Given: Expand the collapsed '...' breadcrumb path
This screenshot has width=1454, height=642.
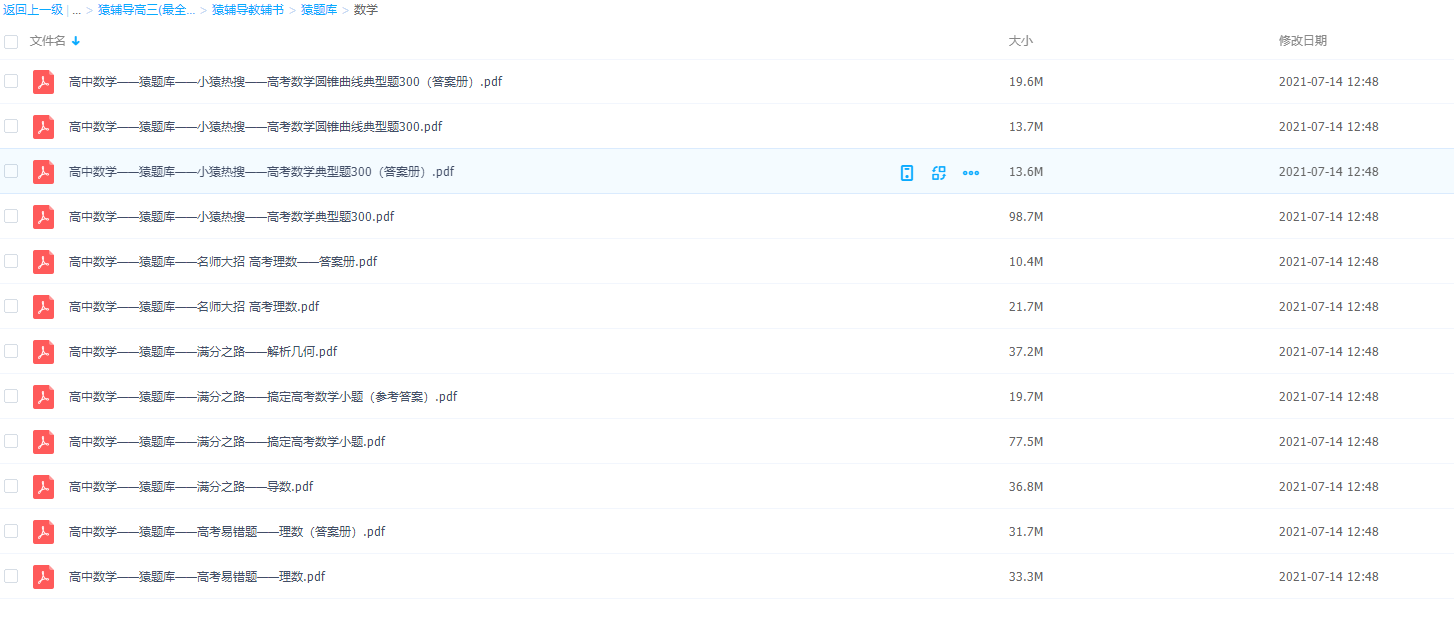Looking at the screenshot, I should pos(76,10).
